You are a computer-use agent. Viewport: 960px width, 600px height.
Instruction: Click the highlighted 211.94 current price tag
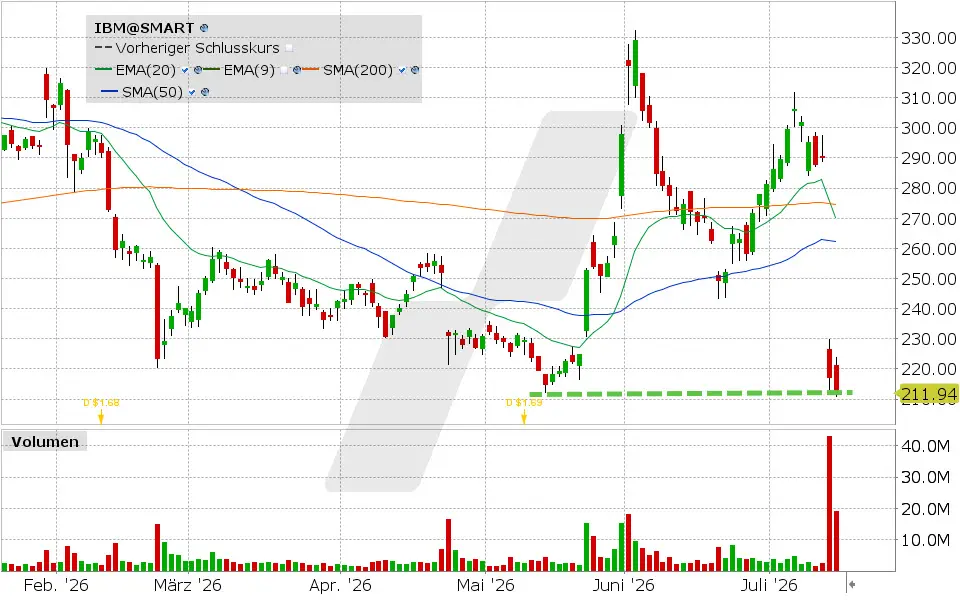point(928,394)
